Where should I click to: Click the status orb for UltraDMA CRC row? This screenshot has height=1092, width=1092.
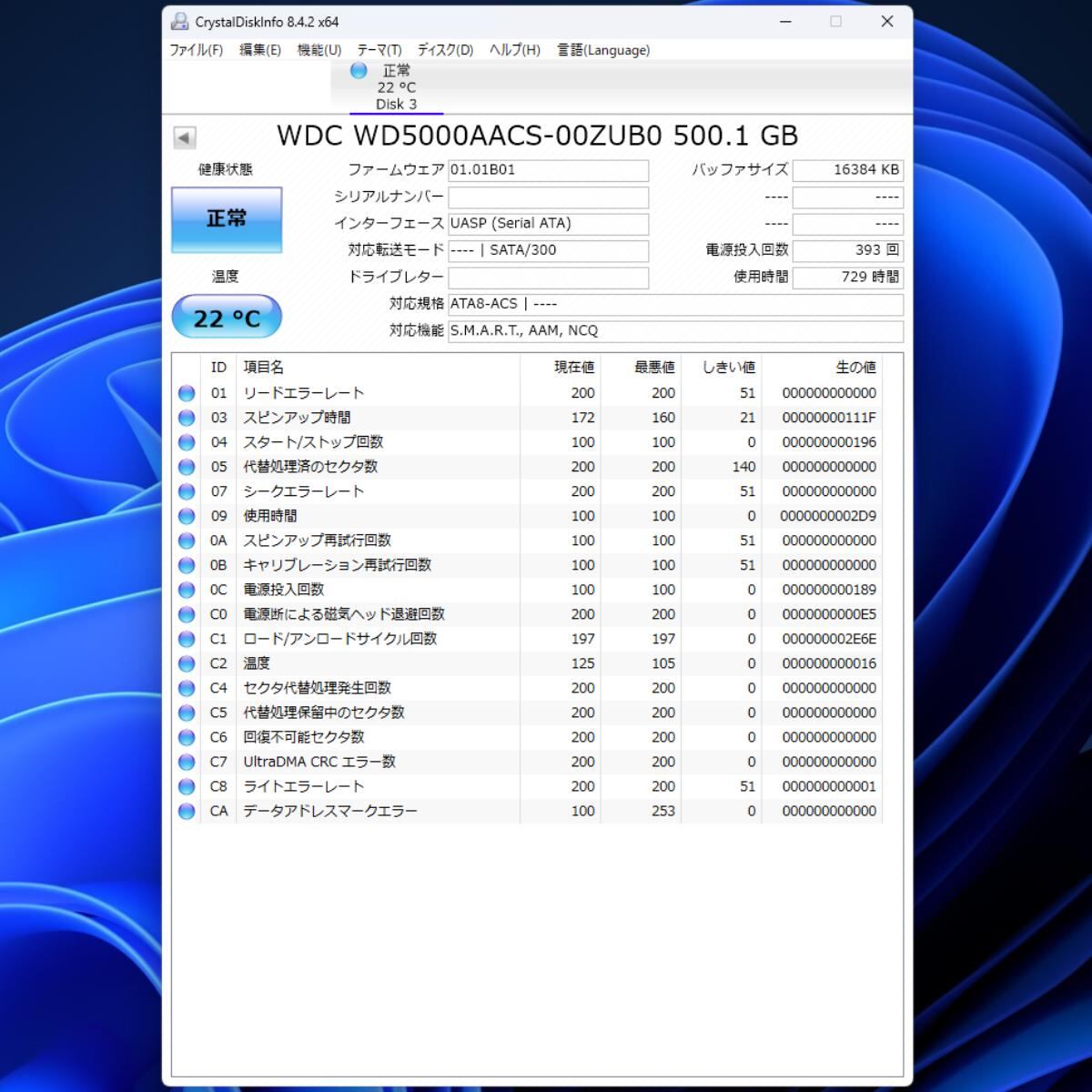click(x=187, y=762)
